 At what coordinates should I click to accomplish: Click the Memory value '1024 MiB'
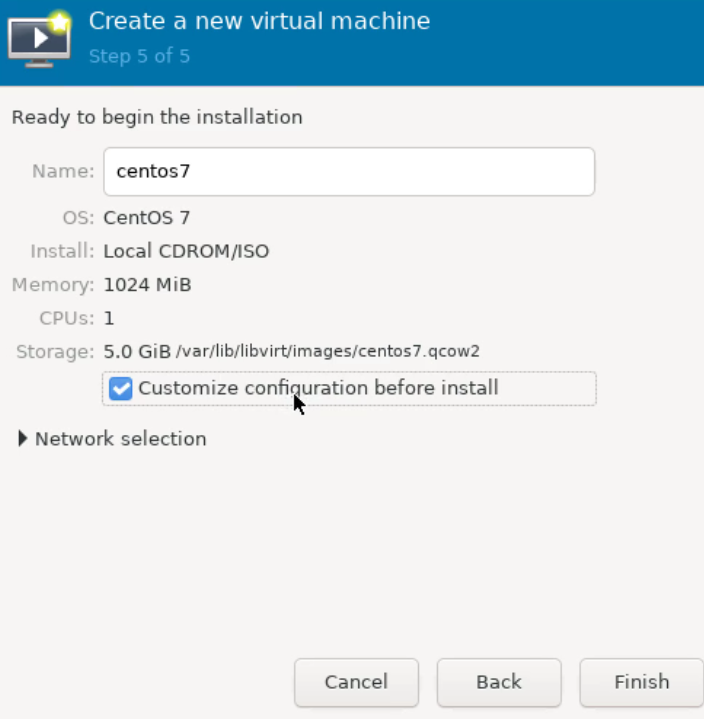(147, 285)
